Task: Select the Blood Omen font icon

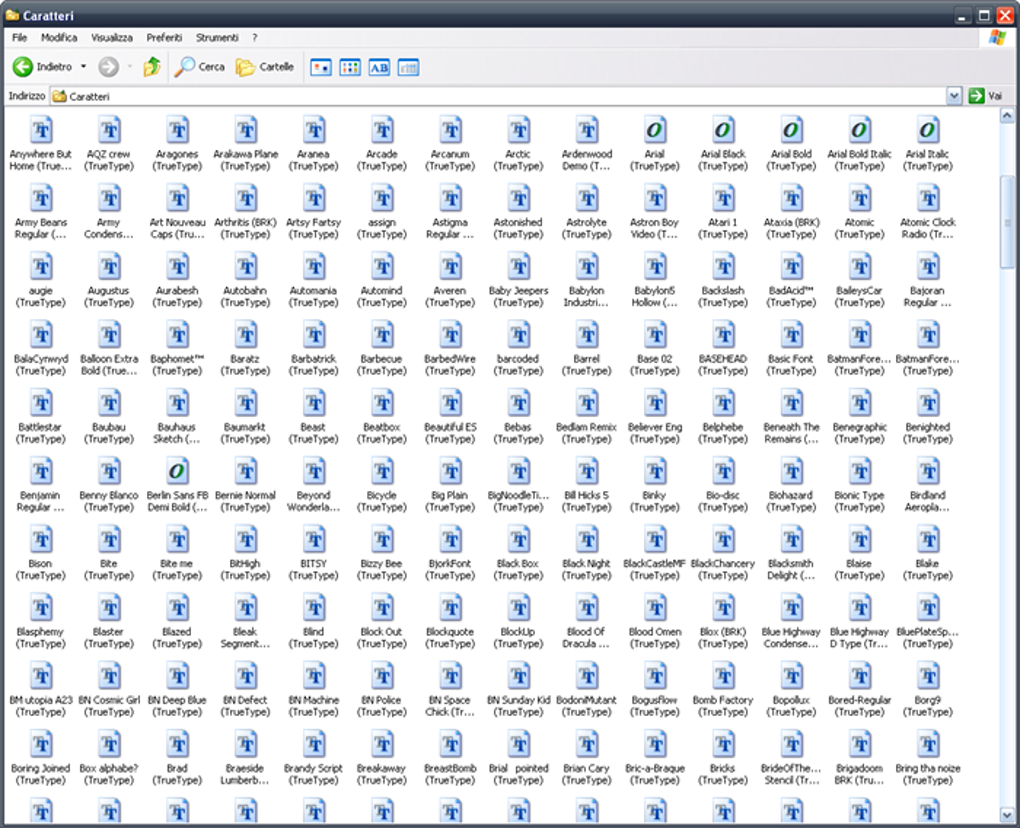Action: [654, 608]
